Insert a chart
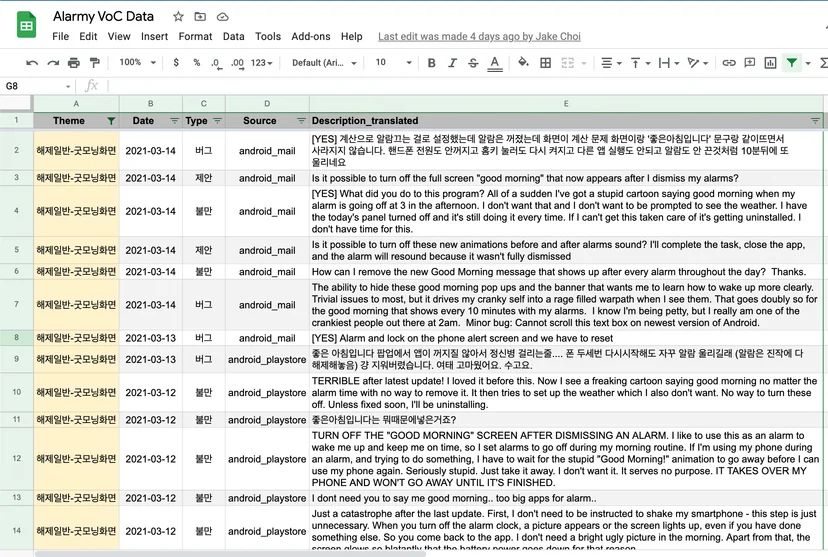This screenshot has width=828, height=557. [x=770, y=63]
